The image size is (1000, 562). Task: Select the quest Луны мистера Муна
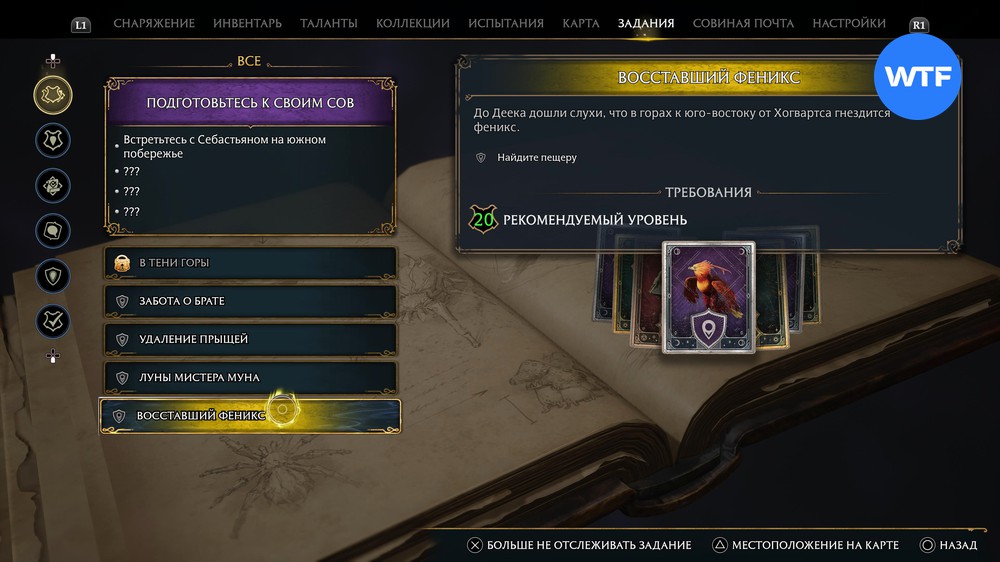[250, 378]
